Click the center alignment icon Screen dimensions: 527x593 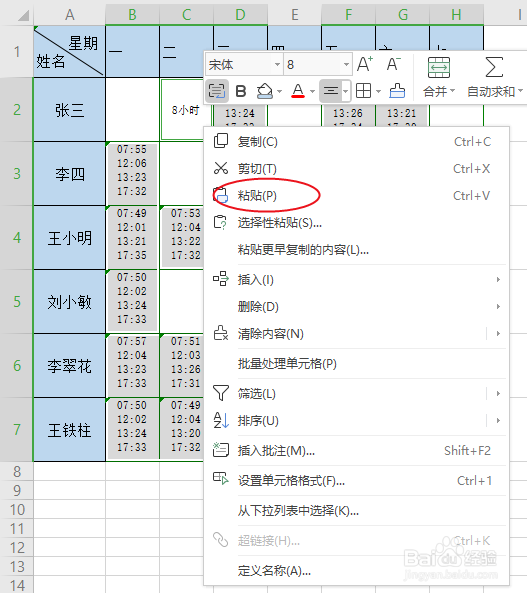[331, 91]
